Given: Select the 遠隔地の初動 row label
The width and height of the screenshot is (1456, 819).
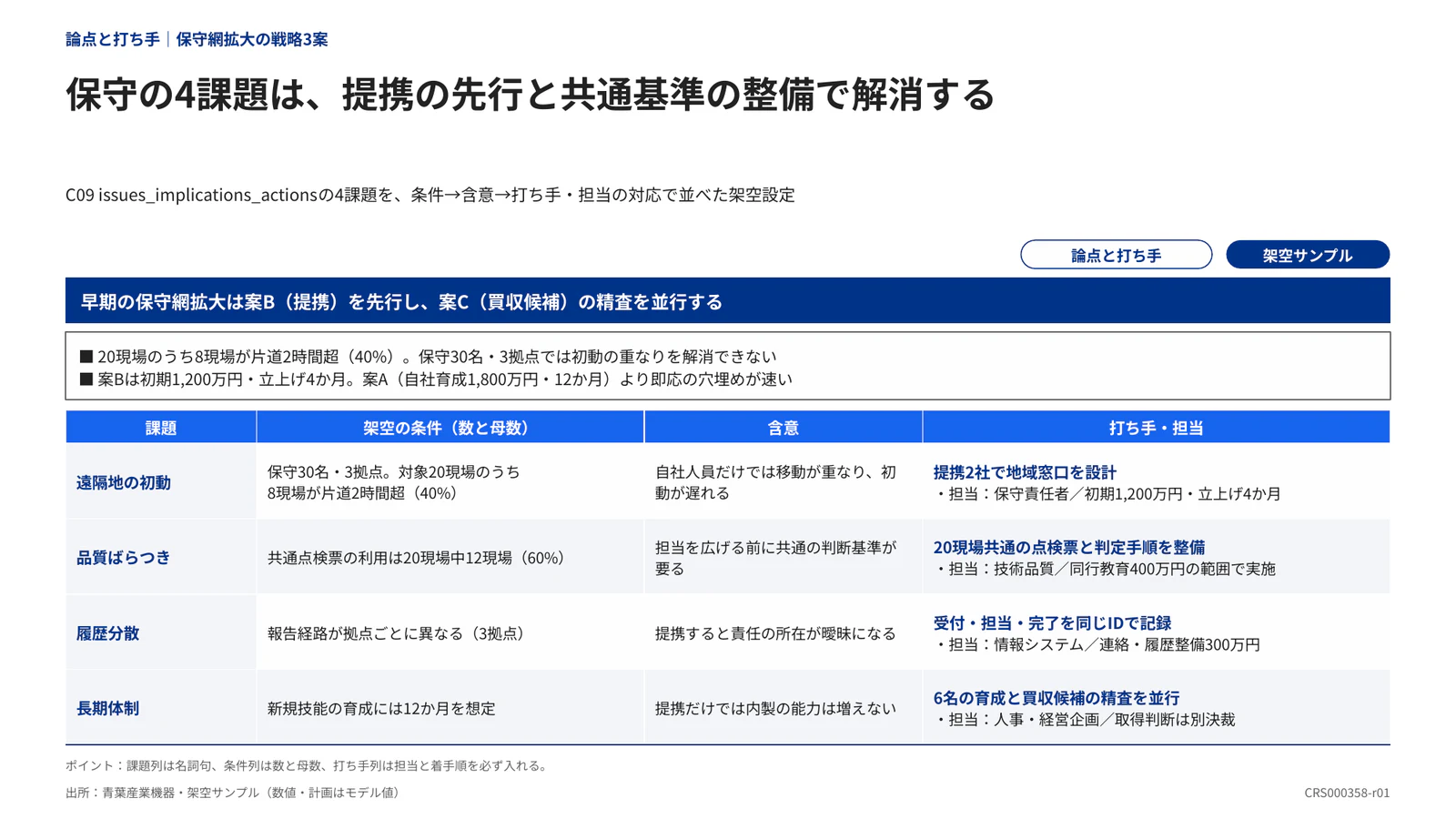Looking at the screenshot, I should pyautogui.click(x=124, y=482).
